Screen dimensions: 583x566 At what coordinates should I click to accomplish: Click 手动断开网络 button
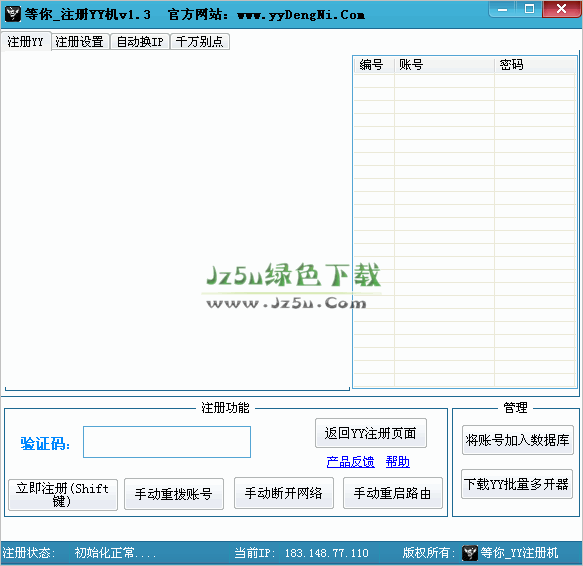point(284,493)
